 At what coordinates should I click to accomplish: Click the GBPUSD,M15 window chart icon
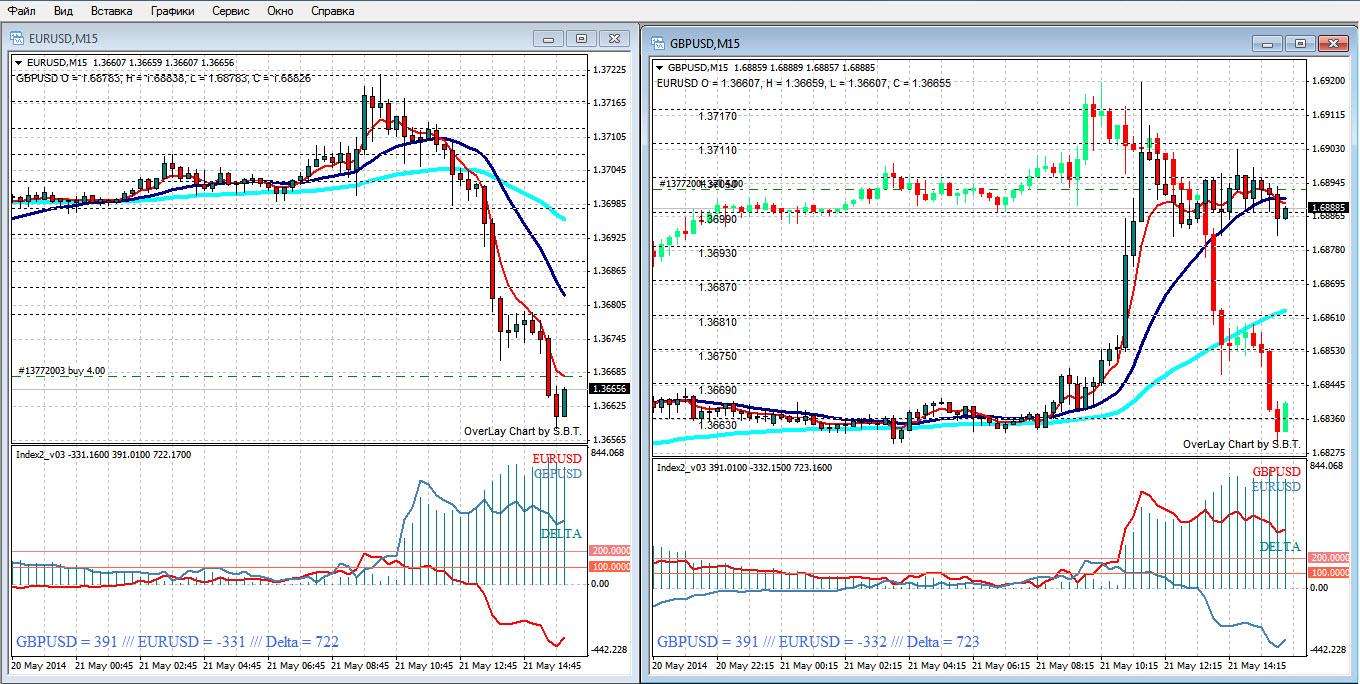[658, 43]
